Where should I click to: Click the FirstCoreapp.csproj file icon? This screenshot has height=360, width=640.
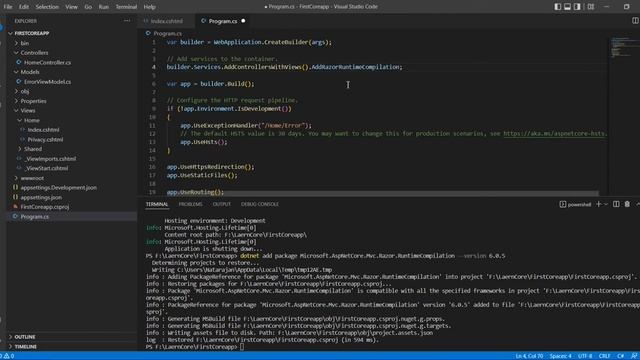click(15, 207)
